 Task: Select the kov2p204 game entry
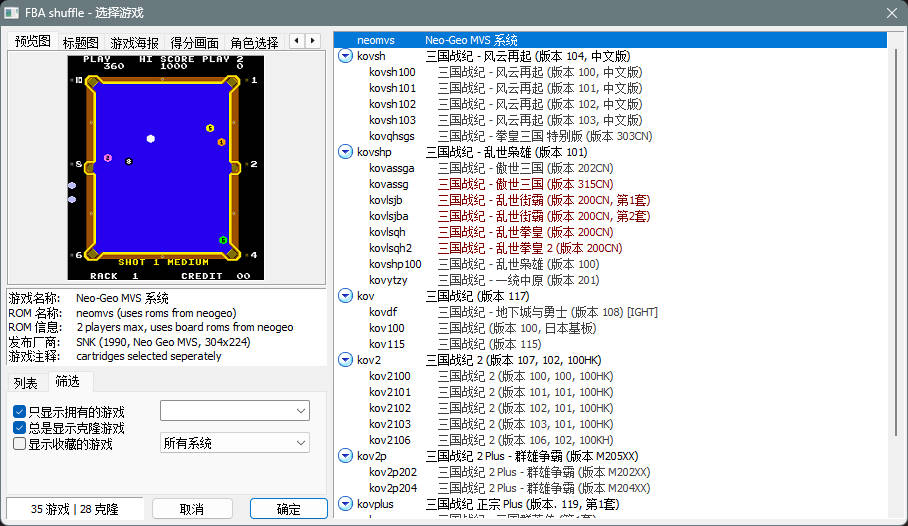pyautogui.click(x=610, y=488)
